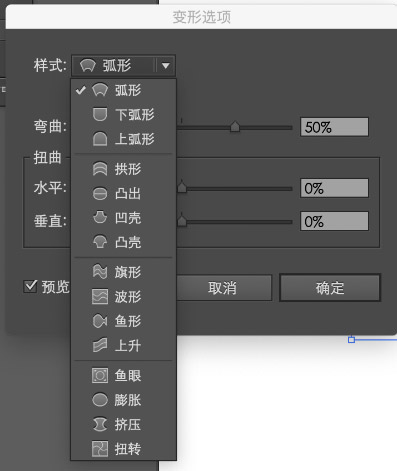Click the 水平 horizontal distortion slider handle
Viewport: 397px width, 471px height.
point(182,187)
